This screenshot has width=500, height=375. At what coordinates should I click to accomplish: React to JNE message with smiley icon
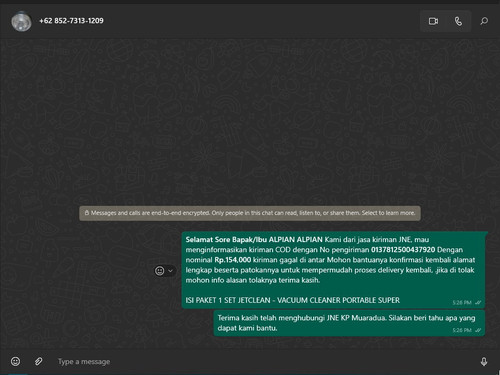(160, 271)
